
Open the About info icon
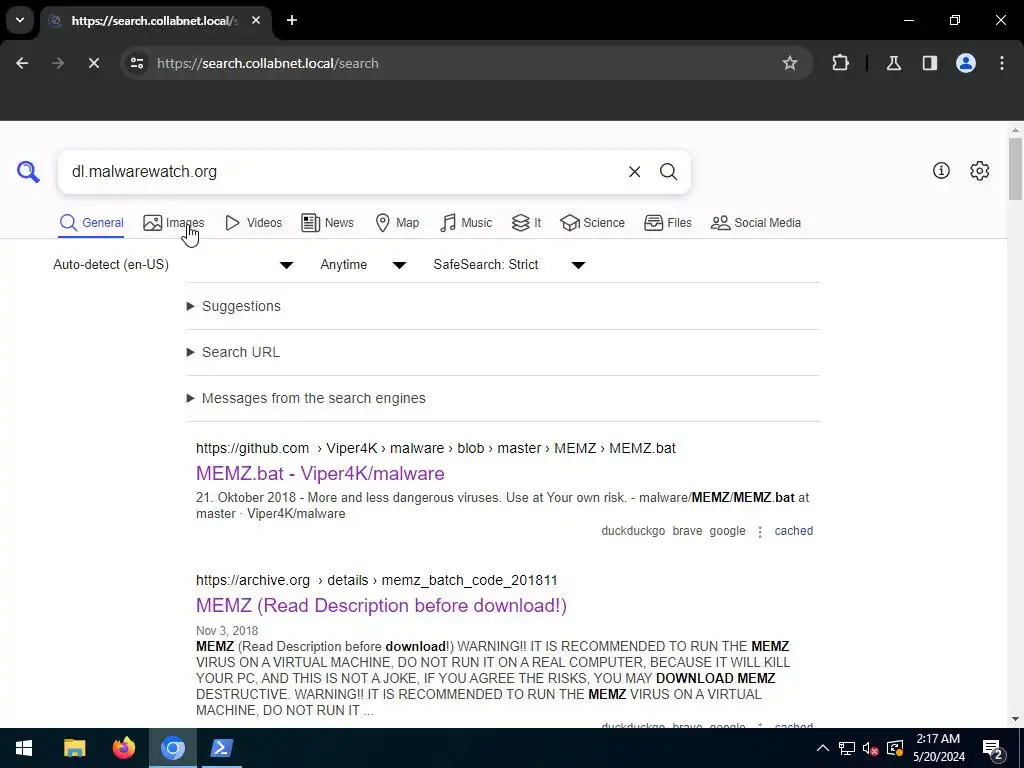pyautogui.click(x=941, y=170)
